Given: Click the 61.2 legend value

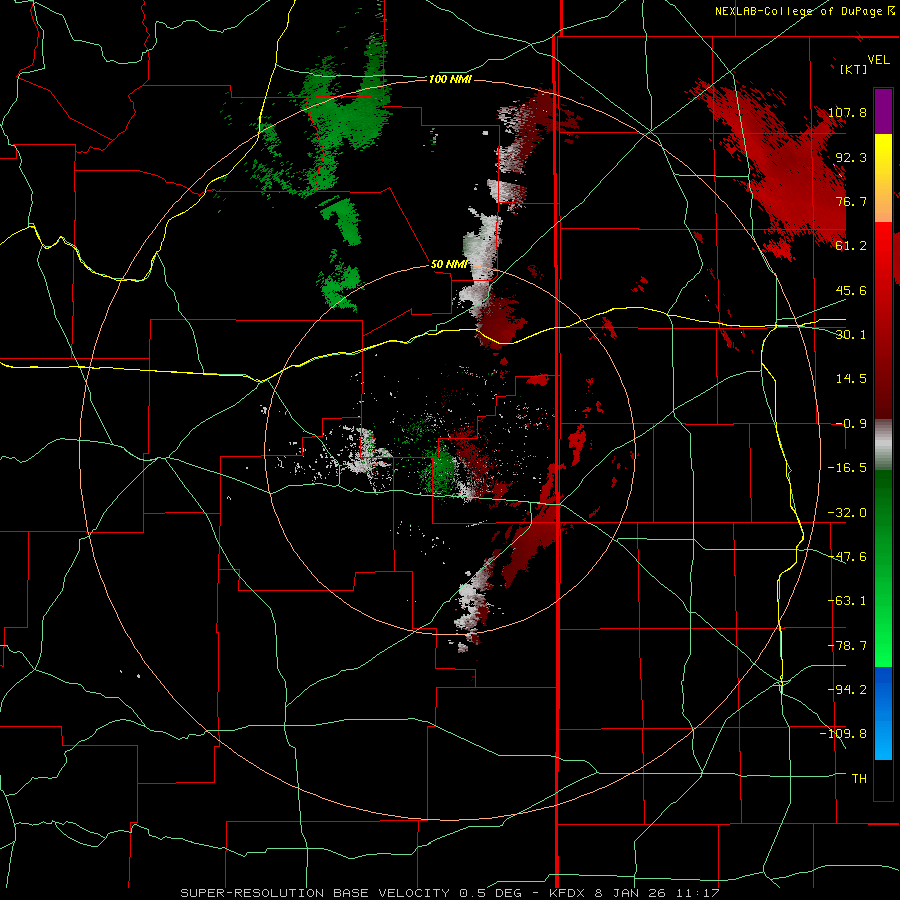Looking at the screenshot, I should (x=851, y=246).
